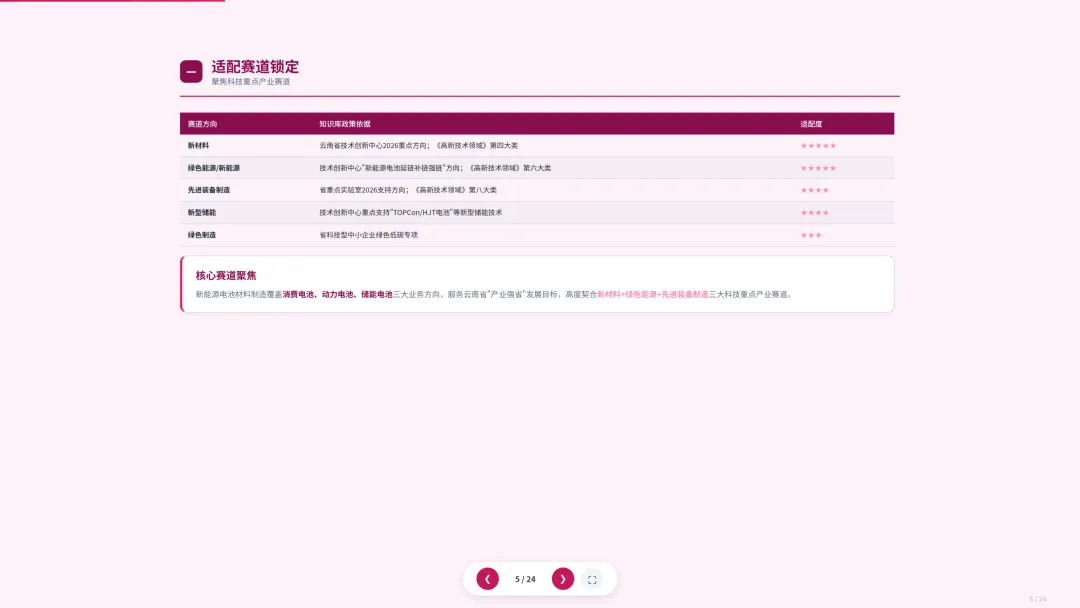This screenshot has height=608, width=1080.
Task: Click the subtitle 聚焦科技重点产业赛道
Action: [251, 81]
